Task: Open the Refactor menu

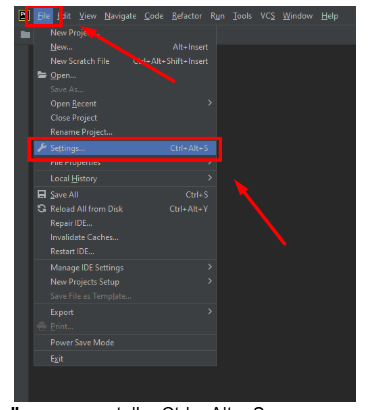Action: pyautogui.click(x=187, y=16)
